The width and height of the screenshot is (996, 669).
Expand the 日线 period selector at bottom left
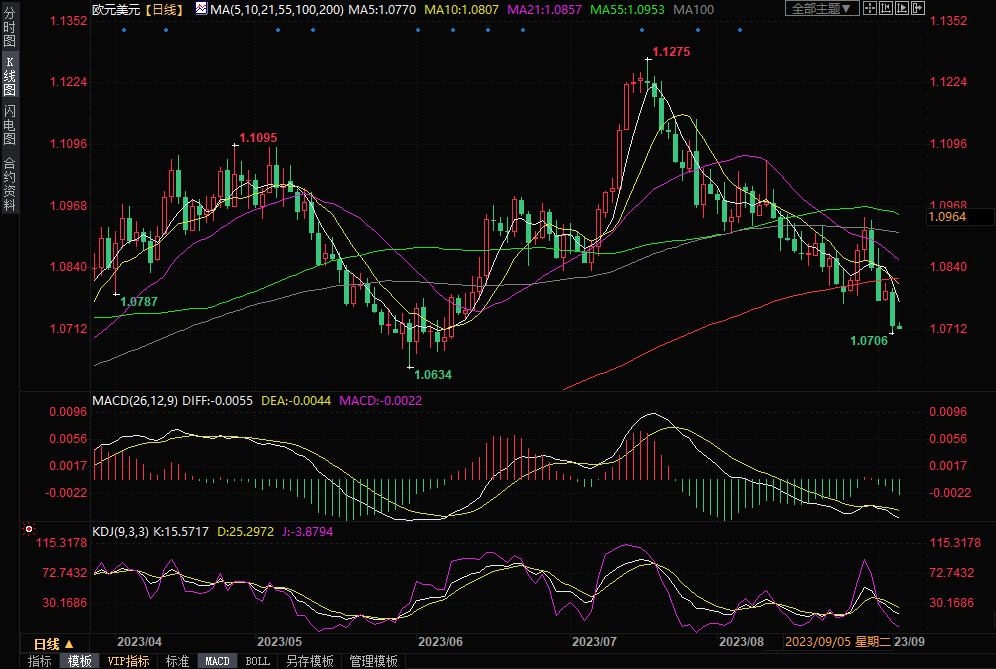tap(53, 643)
